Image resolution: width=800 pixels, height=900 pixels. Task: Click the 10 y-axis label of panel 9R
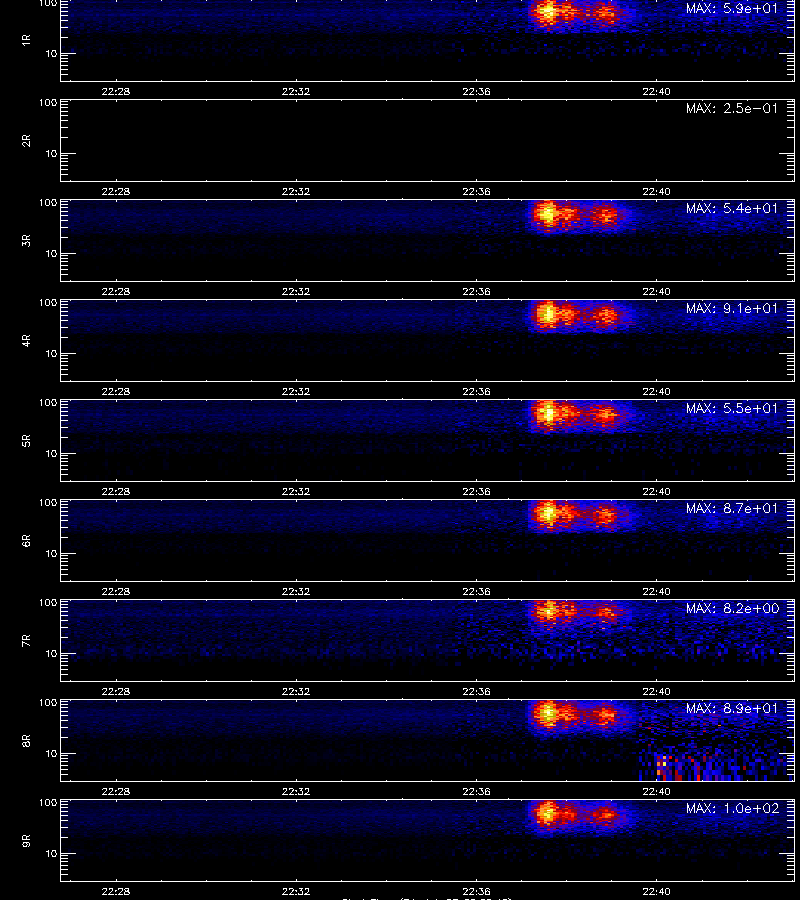click(x=52, y=854)
